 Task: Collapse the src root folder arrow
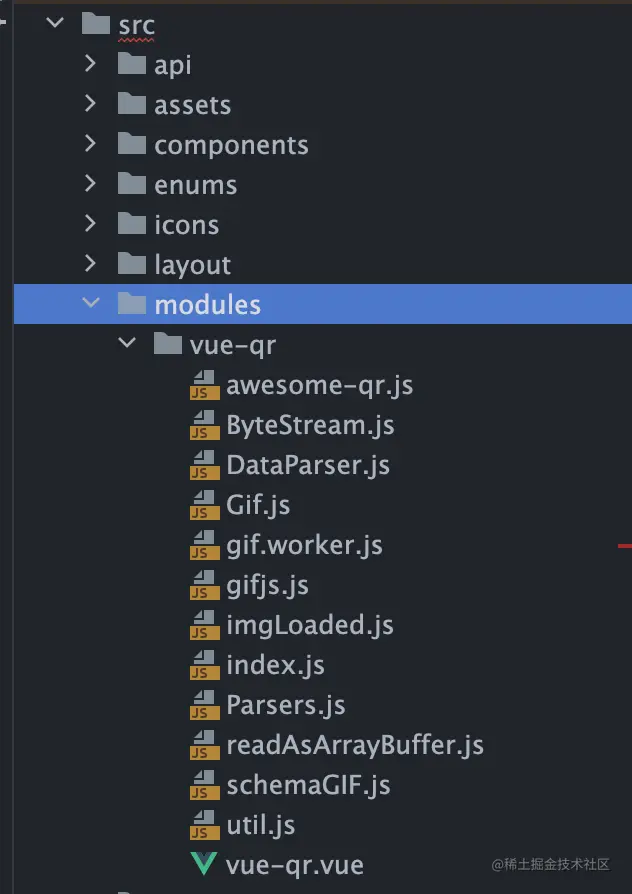point(55,22)
